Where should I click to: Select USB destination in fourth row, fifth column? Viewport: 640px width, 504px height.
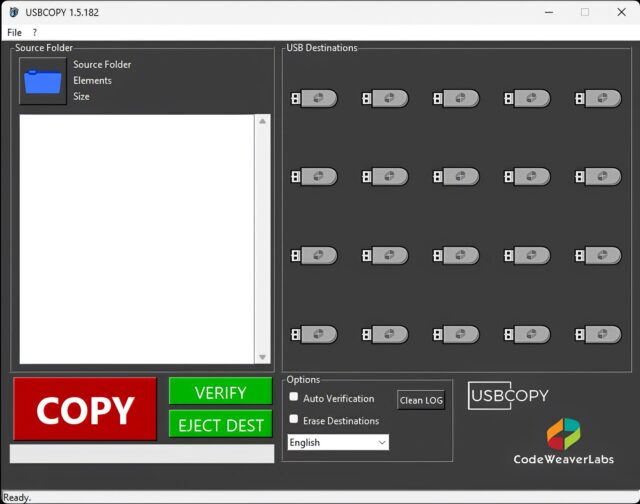(598, 334)
